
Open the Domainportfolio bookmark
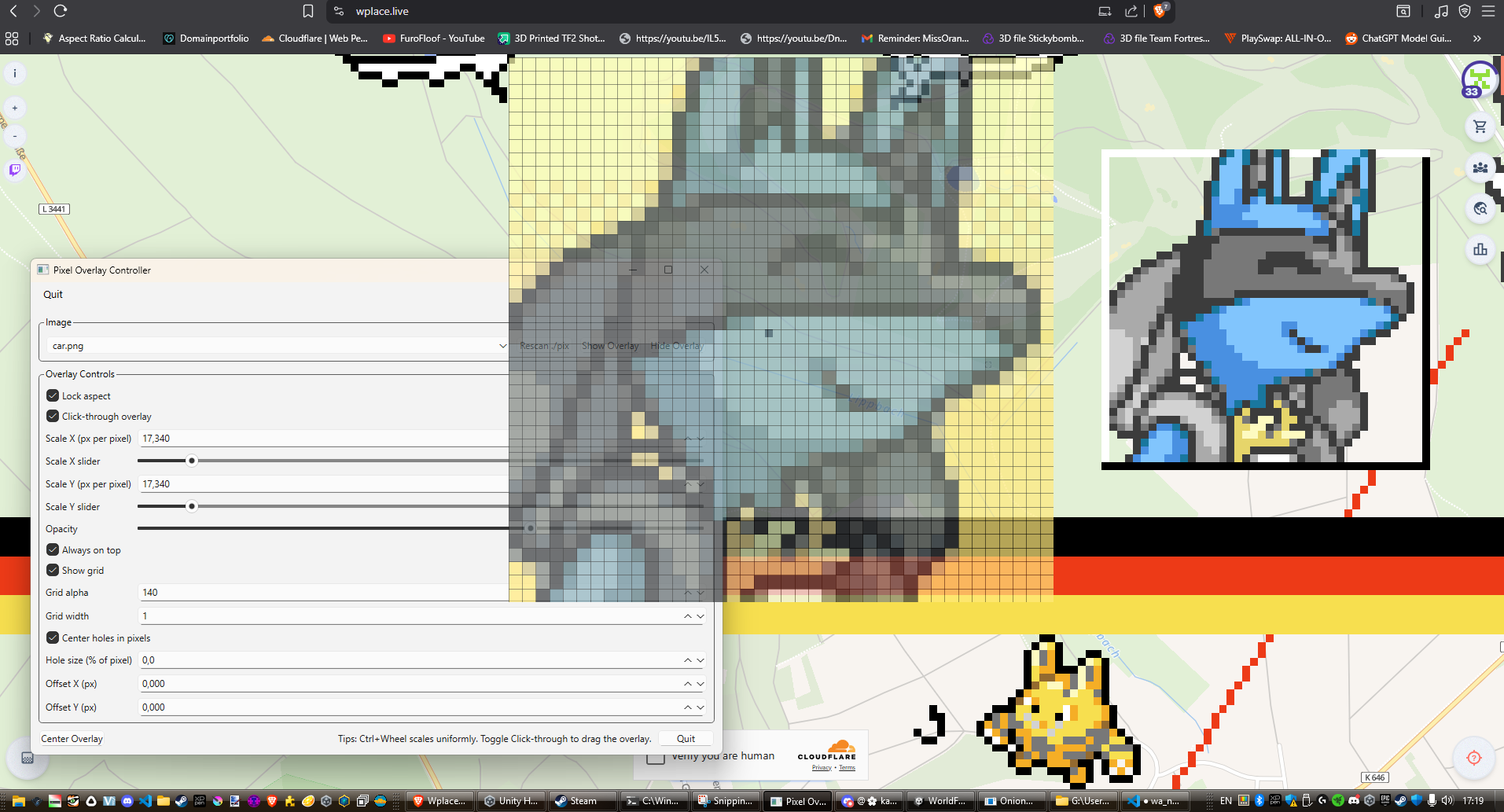tap(206, 38)
